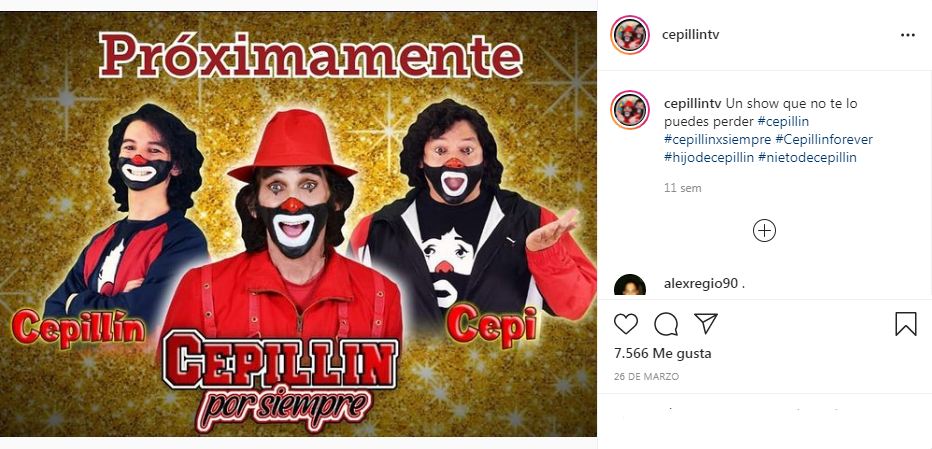
Task: Load more comments with the plus circle
Action: (764, 231)
